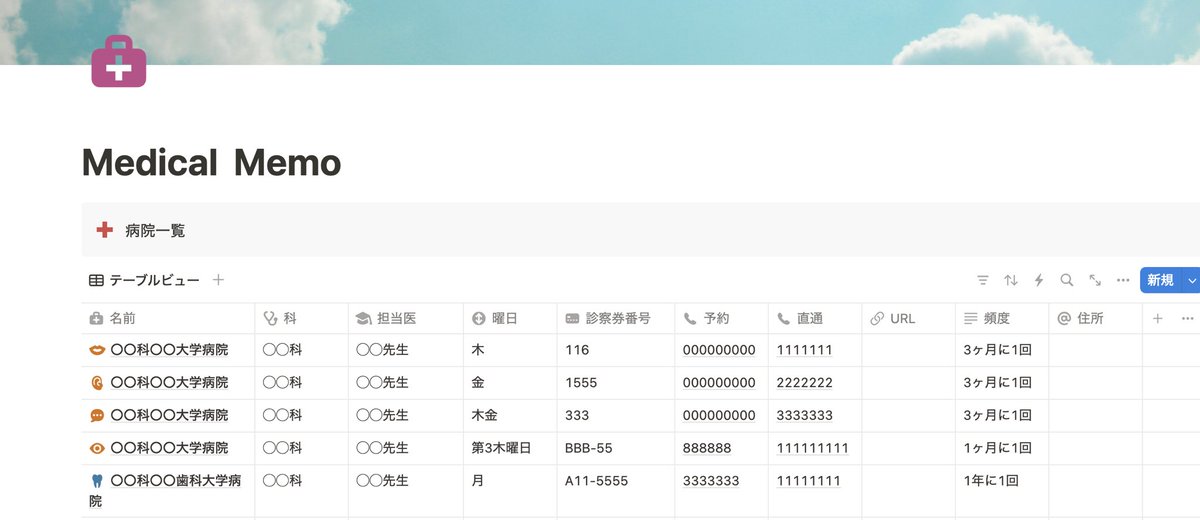Click the 病院一覧 heading text

pyautogui.click(x=155, y=230)
